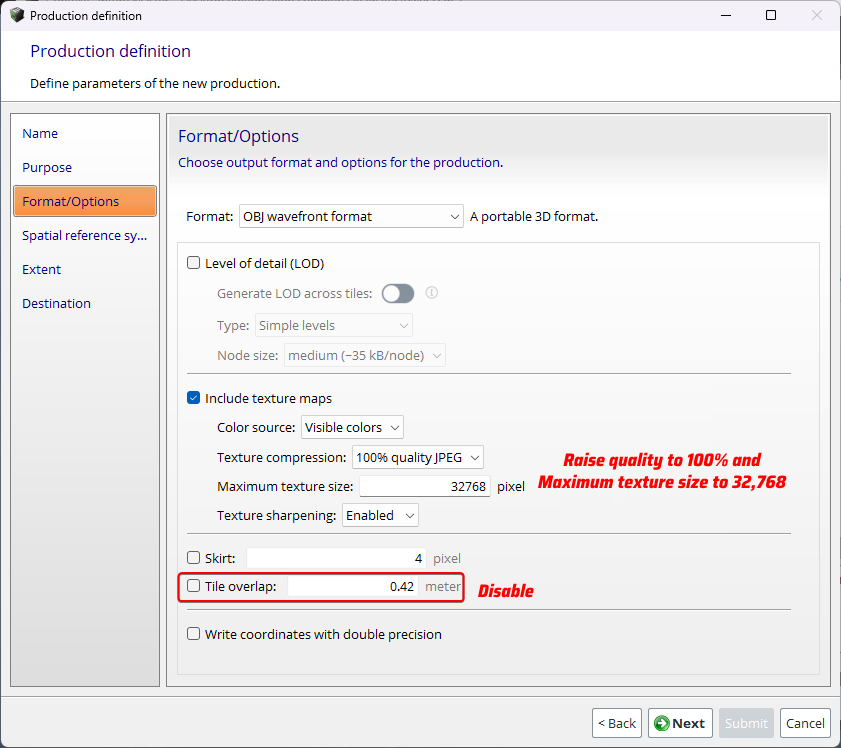This screenshot has width=841, height=748.
Task: Go to the Name step
Action: (40, 134)
